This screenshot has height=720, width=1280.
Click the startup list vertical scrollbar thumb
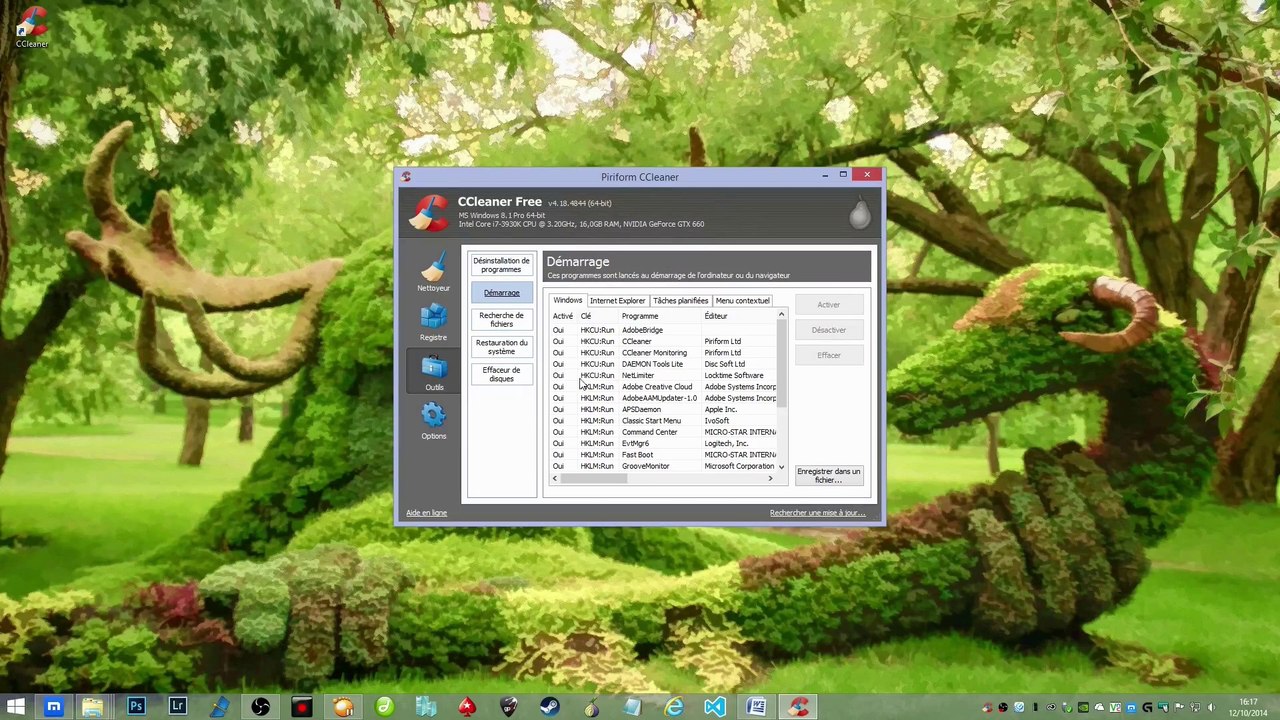781,365
